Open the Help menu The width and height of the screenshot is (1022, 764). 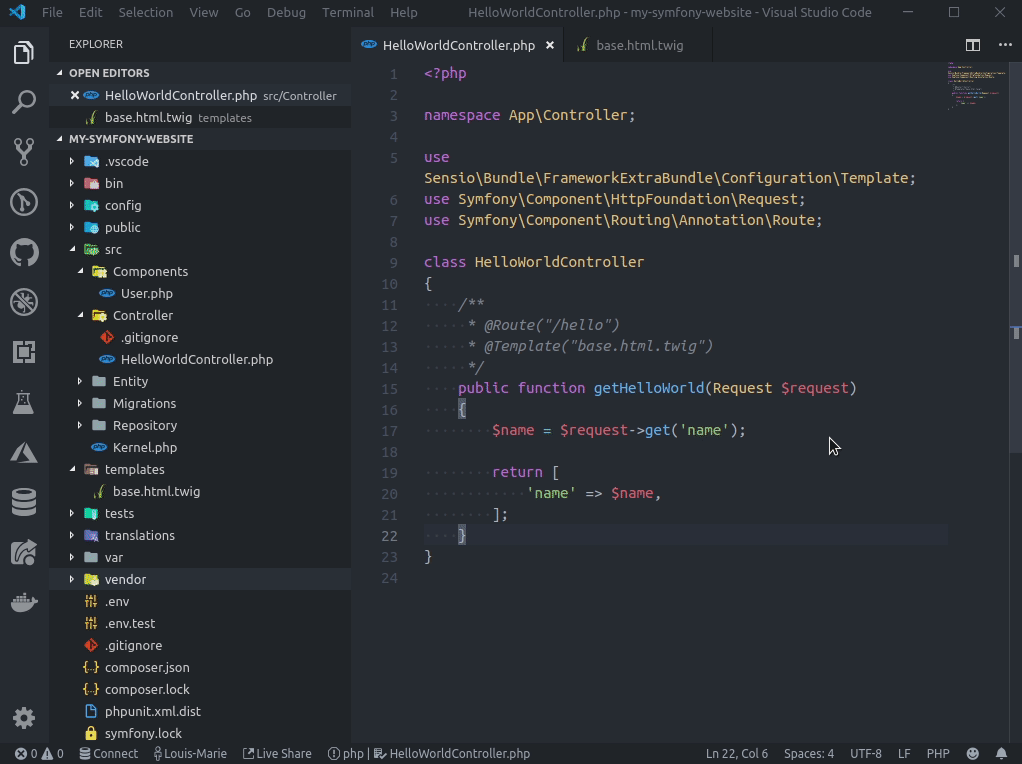[x=404, y=12]
